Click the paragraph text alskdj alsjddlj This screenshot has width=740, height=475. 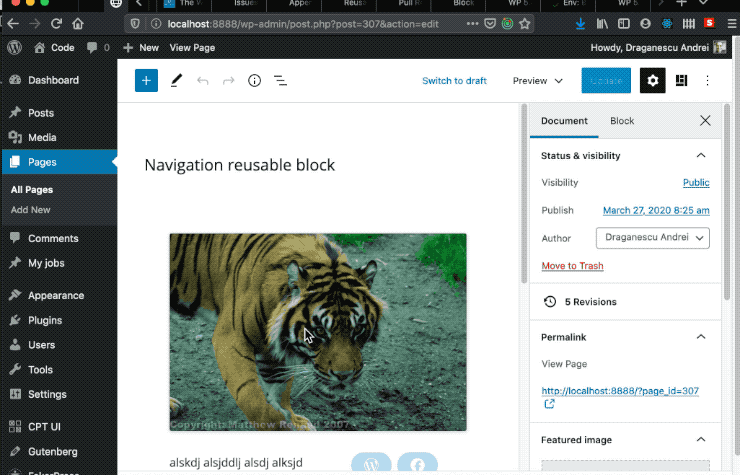click(x=236, y=463)
